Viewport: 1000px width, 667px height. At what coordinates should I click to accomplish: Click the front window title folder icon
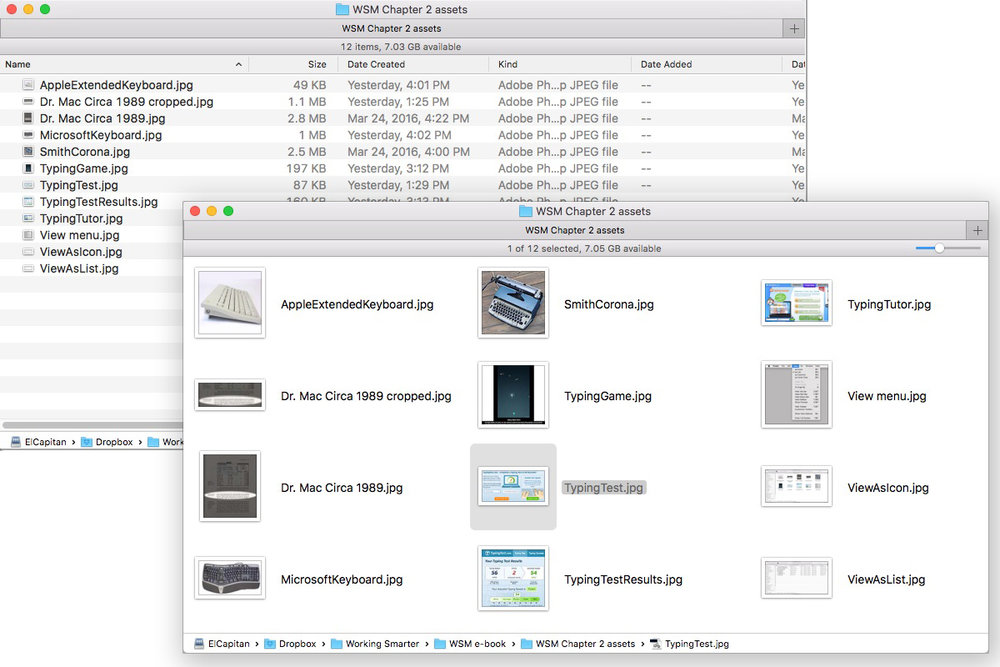[x=526, y=211]
